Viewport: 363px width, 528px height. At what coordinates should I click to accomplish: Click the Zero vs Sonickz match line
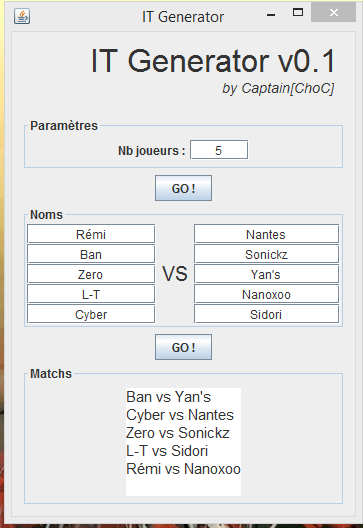(x=178, y=433)
